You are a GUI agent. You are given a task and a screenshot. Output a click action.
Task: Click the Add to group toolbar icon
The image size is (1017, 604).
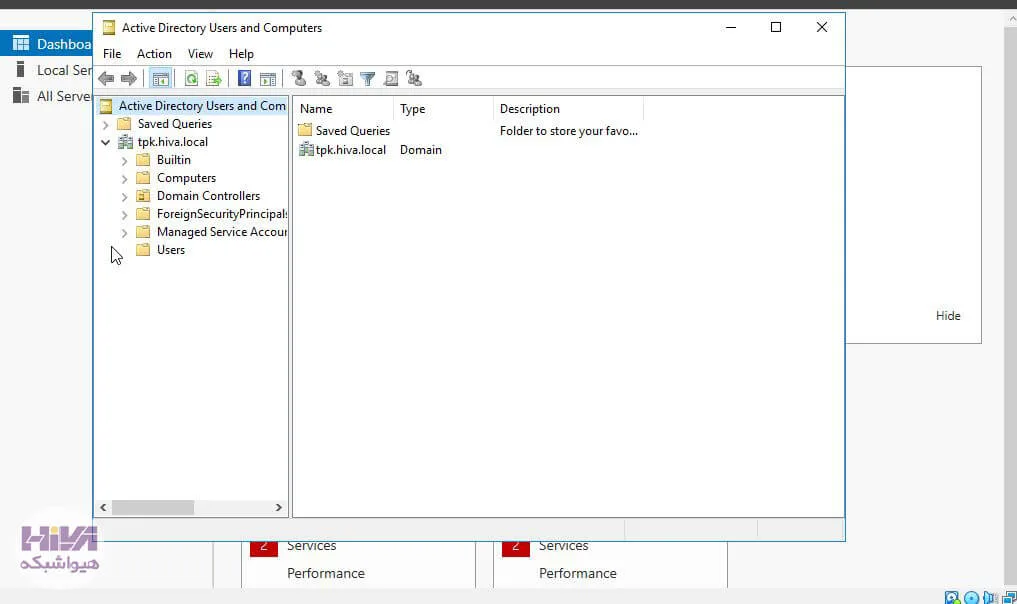pos(414,79)
